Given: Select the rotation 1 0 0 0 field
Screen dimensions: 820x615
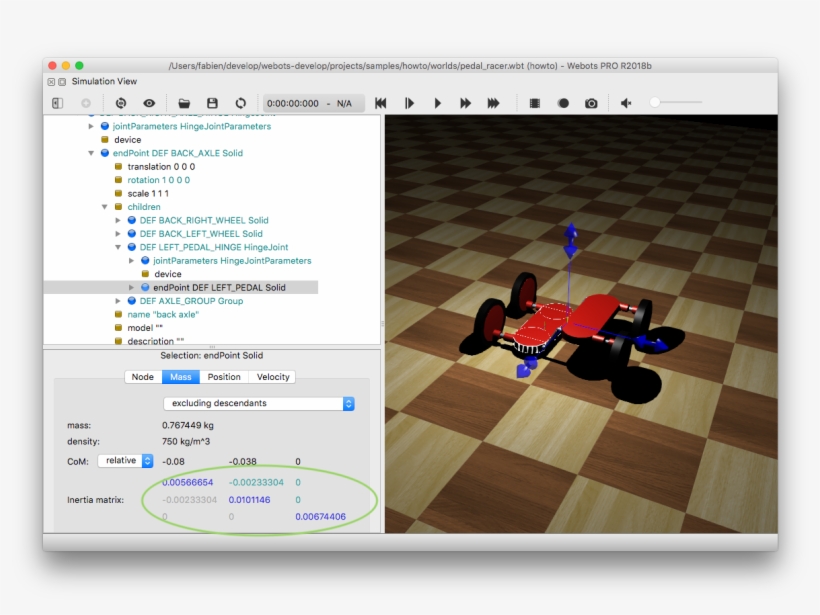Looking at the screenshot, I should coord(158,180).
